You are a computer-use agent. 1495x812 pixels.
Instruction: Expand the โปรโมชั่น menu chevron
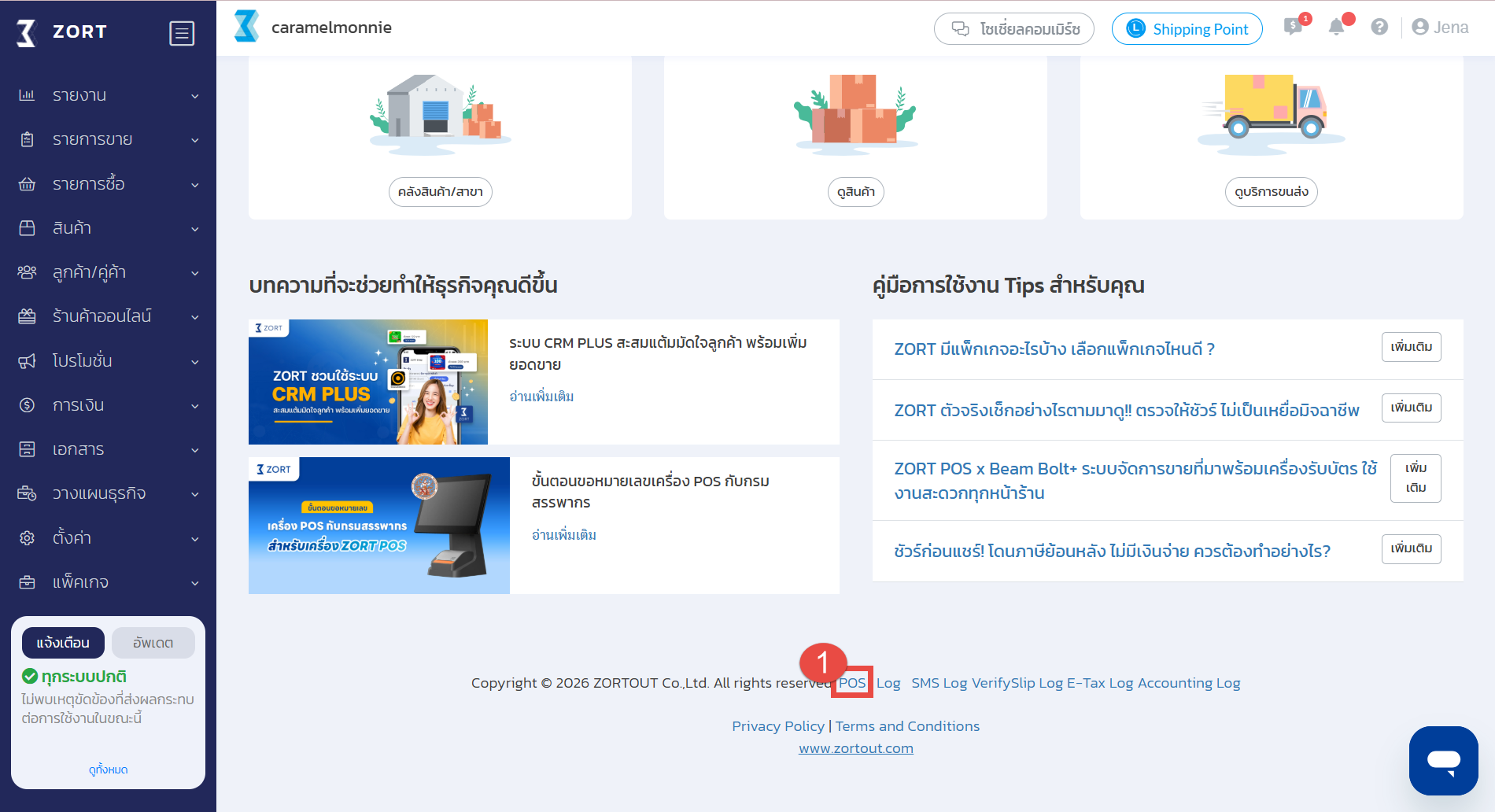click(195, 362)
